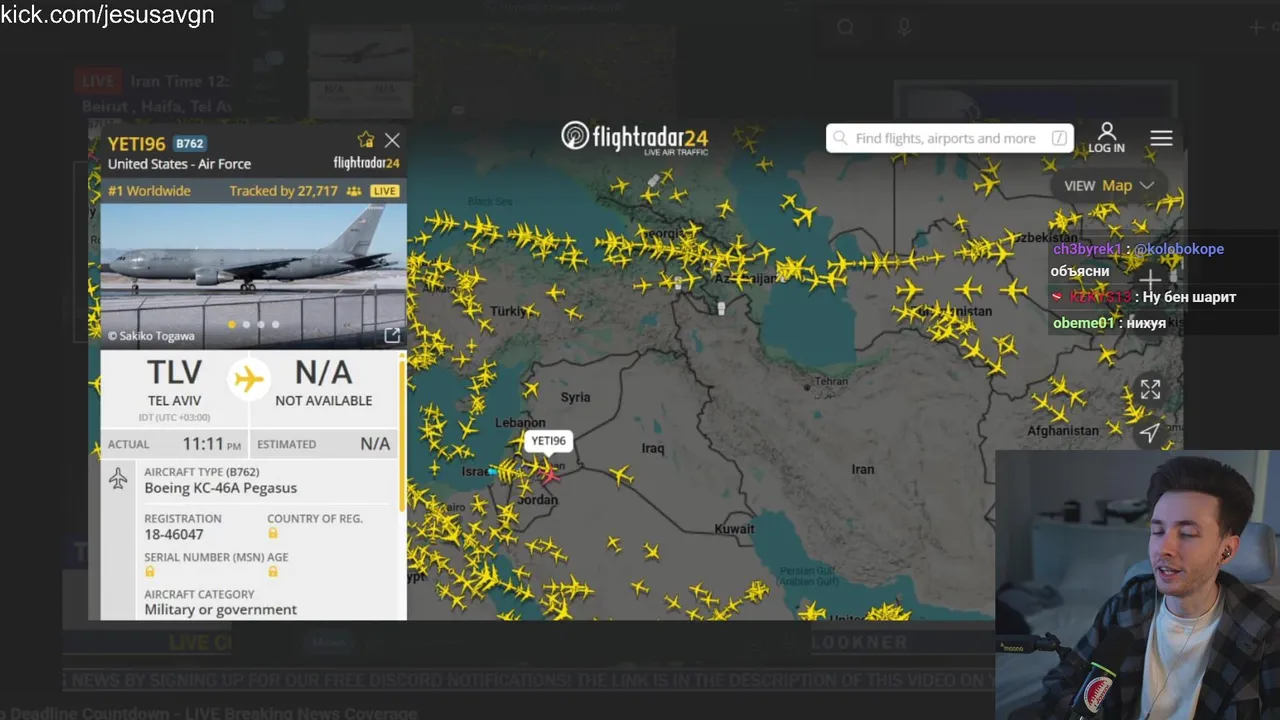Click username ch3byrek1 in stream chat
Screen dimensions: 1280x720
1089,249
